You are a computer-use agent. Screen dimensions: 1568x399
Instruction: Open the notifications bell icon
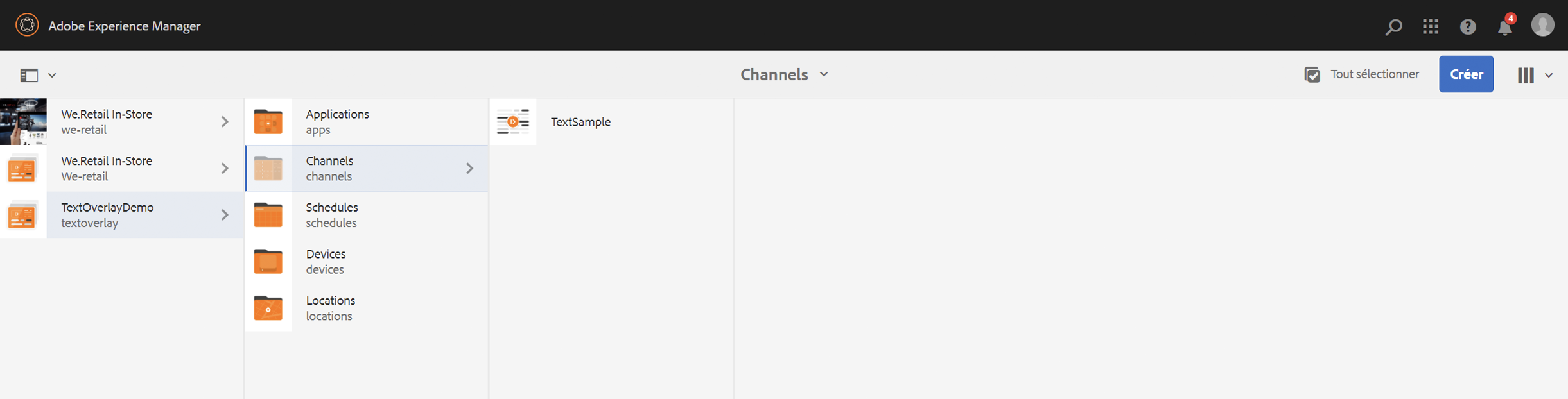(1505, 26)
